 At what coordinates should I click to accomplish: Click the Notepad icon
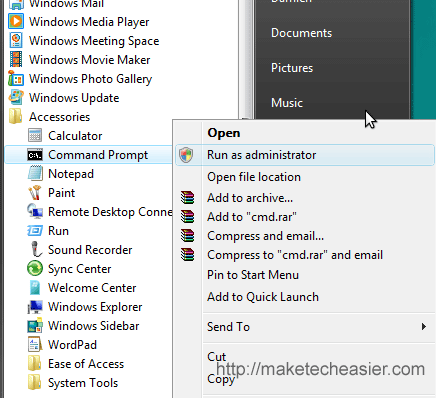click(35, 173)
